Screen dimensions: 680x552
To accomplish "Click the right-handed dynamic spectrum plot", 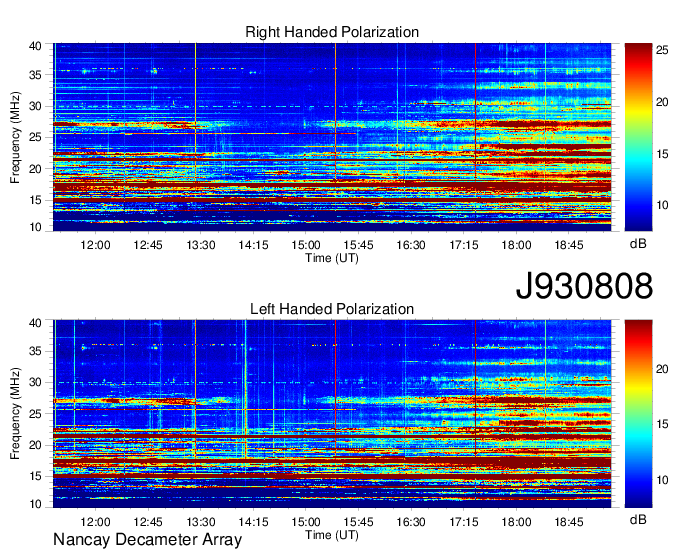I will tap(332, 137).
